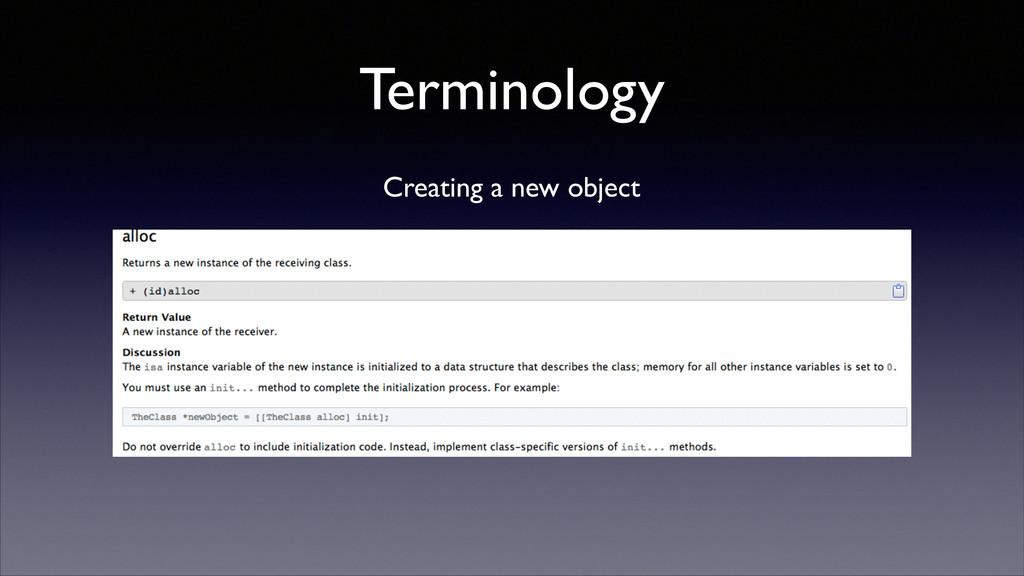Click the clipboard copy icon beside alloc declaration
The height and width of the screenshot is (576, 1024).
pos(898,291)
